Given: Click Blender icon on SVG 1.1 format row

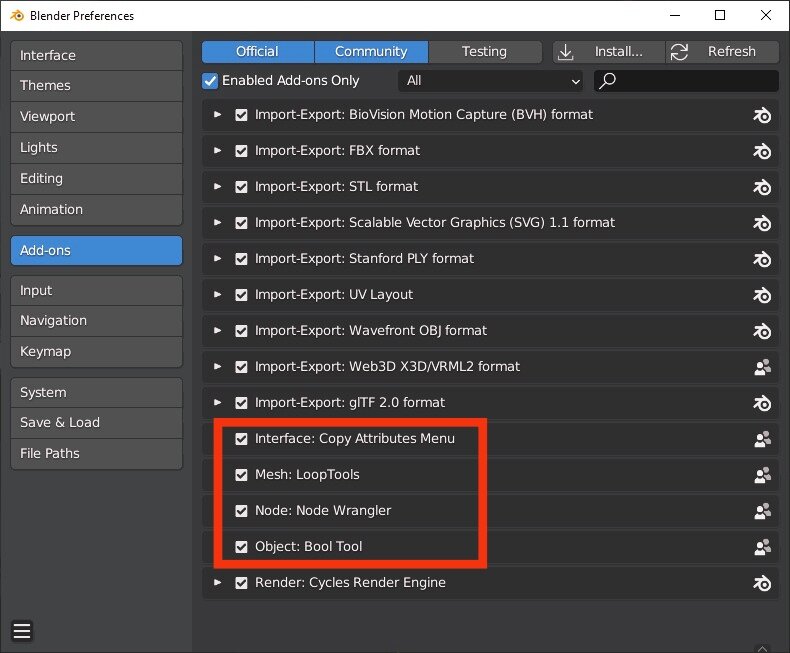Looking at the screenshot, I should click(x=762, y=223).
